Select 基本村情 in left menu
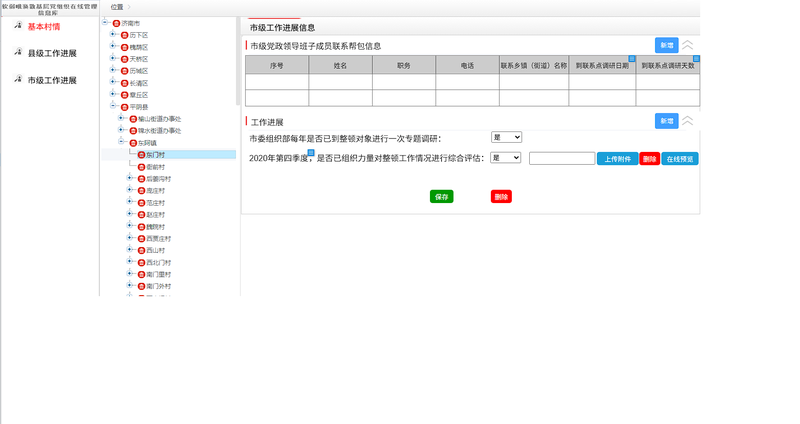800x424 pixels. [x=44, y=26]
